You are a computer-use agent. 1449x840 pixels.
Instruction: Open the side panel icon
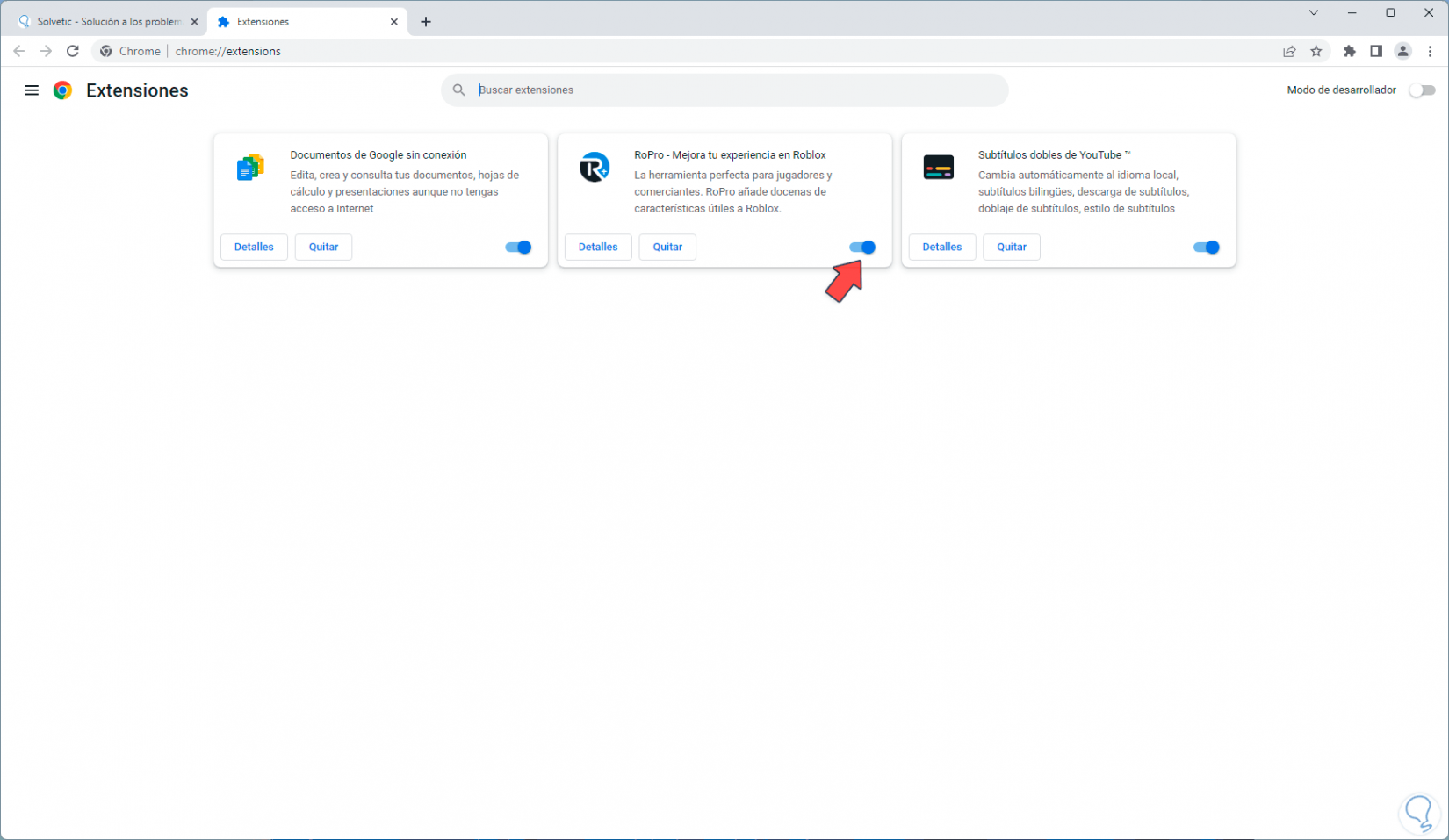1376,51
